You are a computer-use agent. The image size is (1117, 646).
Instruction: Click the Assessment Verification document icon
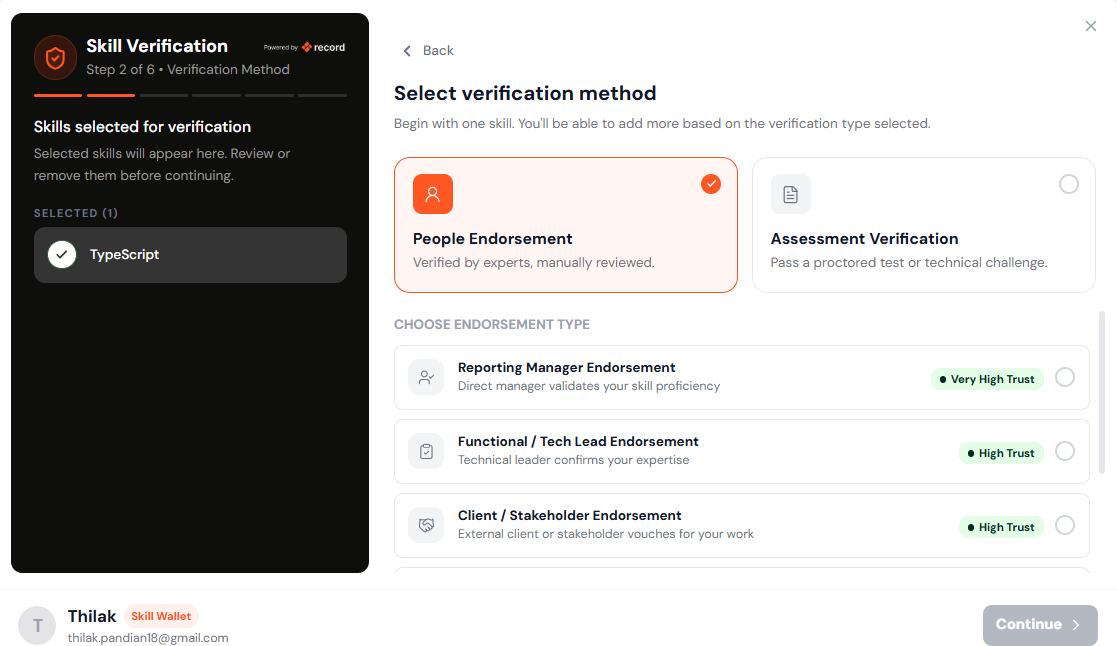pyautogui.click(x=791, y=194)
